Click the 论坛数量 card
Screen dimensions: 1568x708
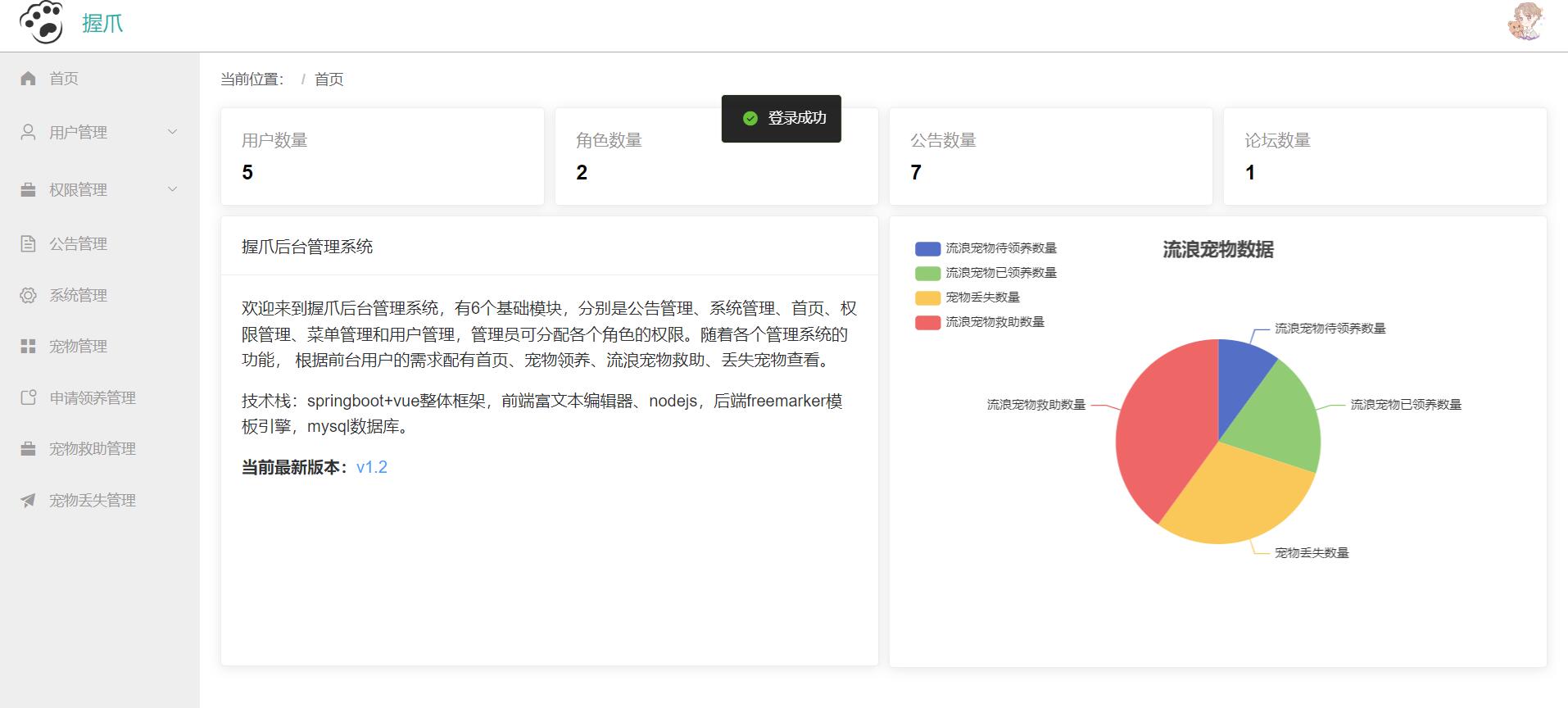coord(1385,157)
